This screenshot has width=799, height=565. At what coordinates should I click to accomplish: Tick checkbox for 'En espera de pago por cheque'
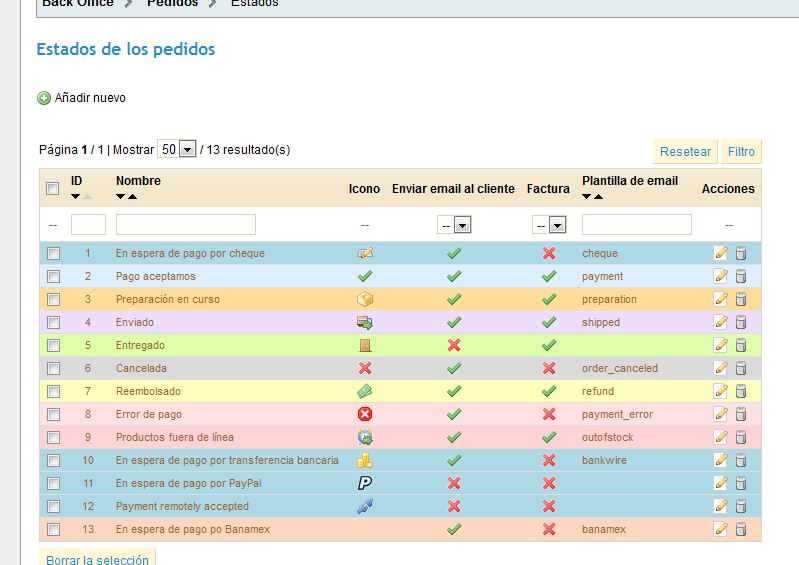point(54,253)
